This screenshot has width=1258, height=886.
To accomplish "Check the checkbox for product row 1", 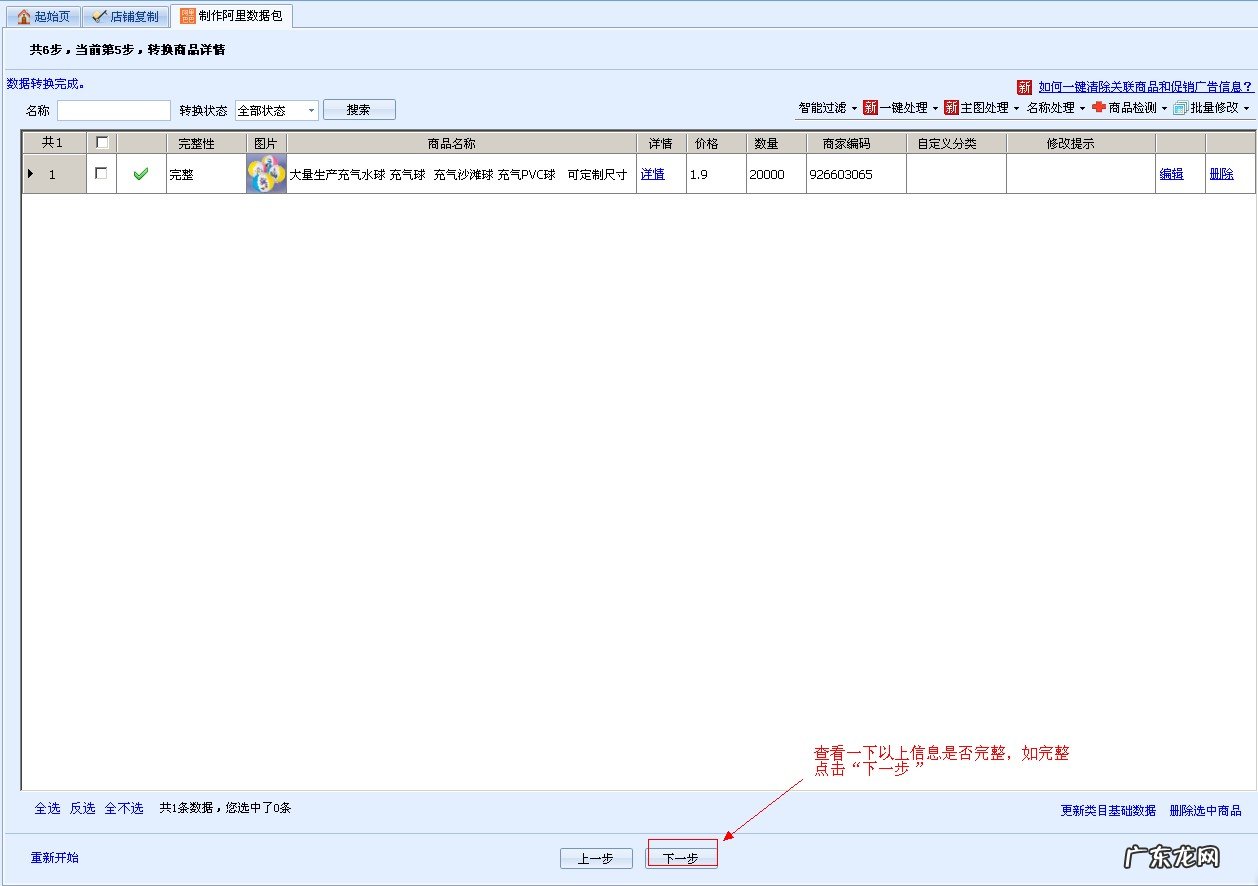I will [101, 173].
